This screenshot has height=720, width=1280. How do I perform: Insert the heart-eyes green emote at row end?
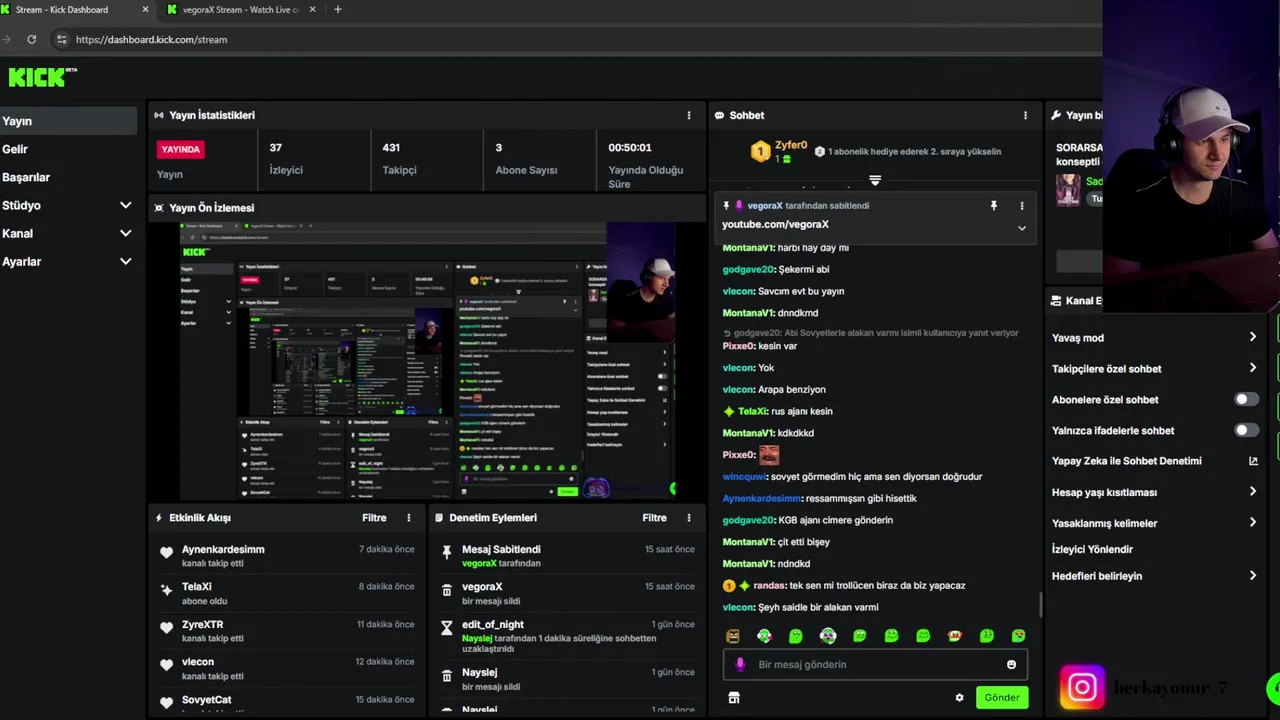pos(1018,636)
